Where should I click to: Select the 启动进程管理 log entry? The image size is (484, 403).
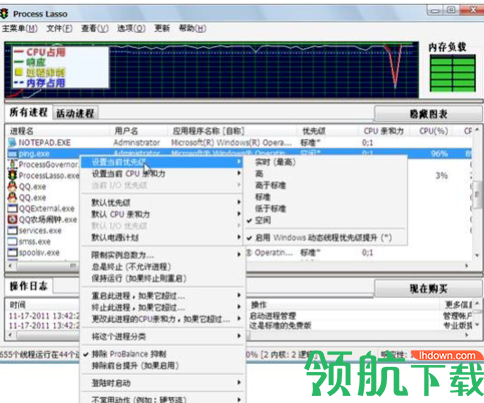273,316
